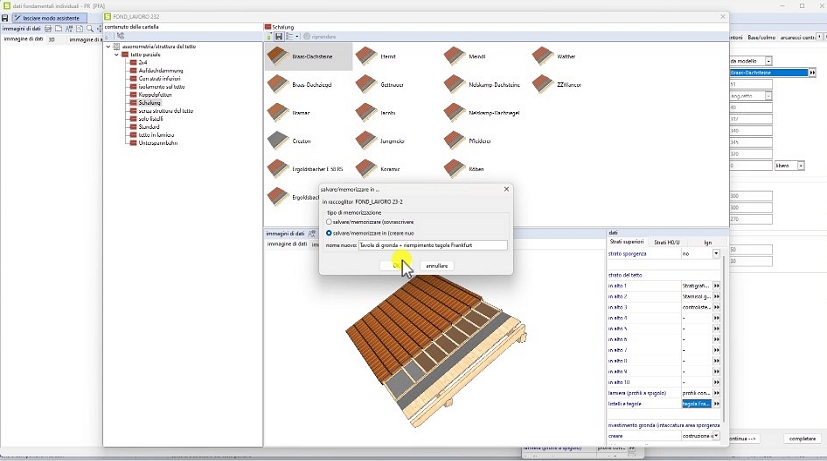Select 'salvare/memorizzare in (creare nuo' radio button
The image size is (827, 461).
coord(330,233)
